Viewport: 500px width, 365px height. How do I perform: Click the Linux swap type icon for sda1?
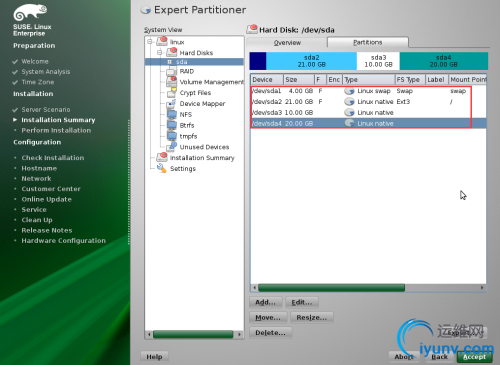tap(349, 91)
